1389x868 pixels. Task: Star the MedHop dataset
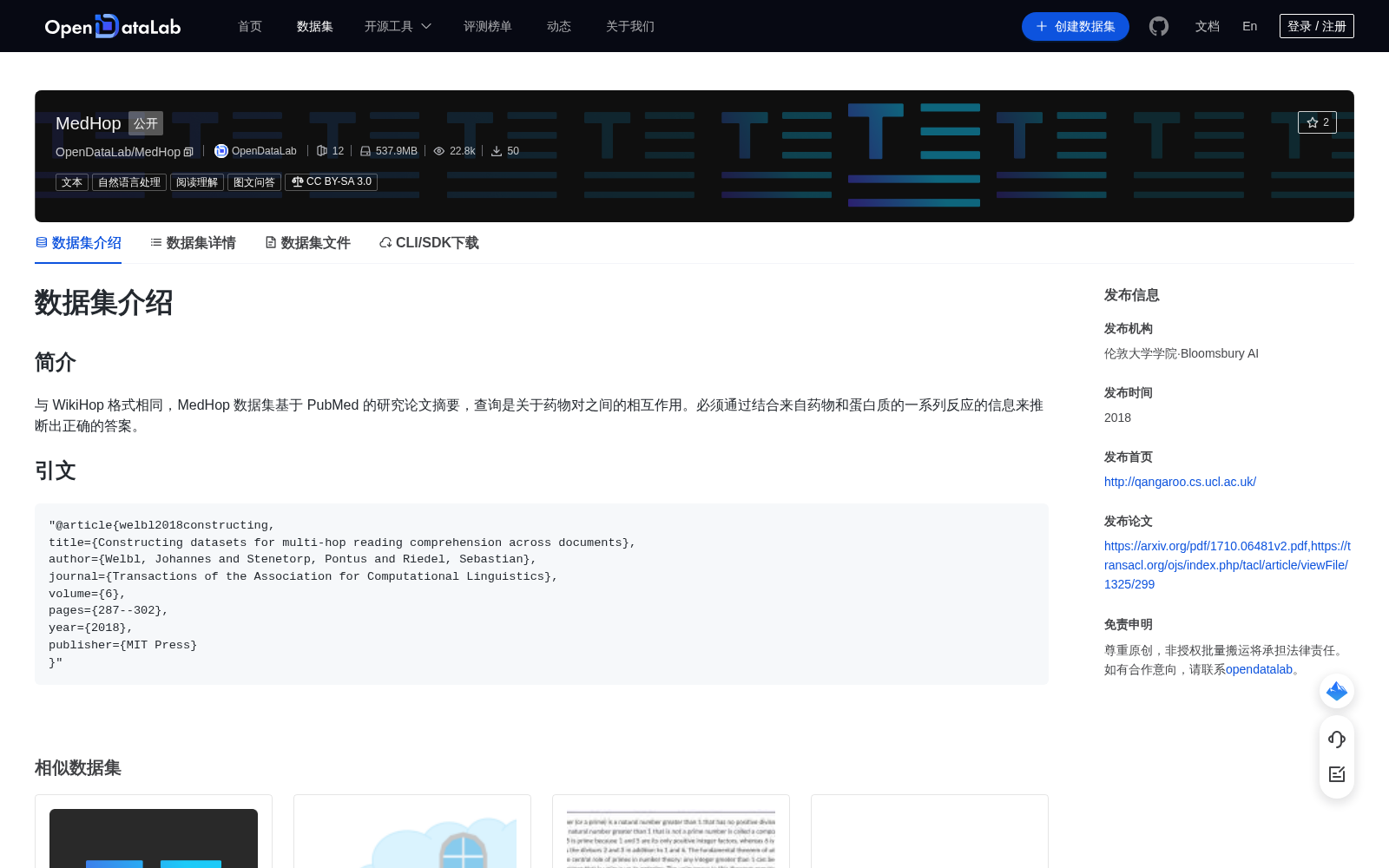point(1317,122)
